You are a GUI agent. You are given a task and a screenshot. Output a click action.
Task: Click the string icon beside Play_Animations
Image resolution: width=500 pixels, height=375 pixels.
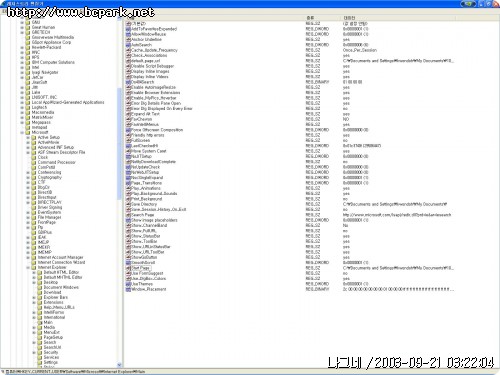tap(128, 188)
